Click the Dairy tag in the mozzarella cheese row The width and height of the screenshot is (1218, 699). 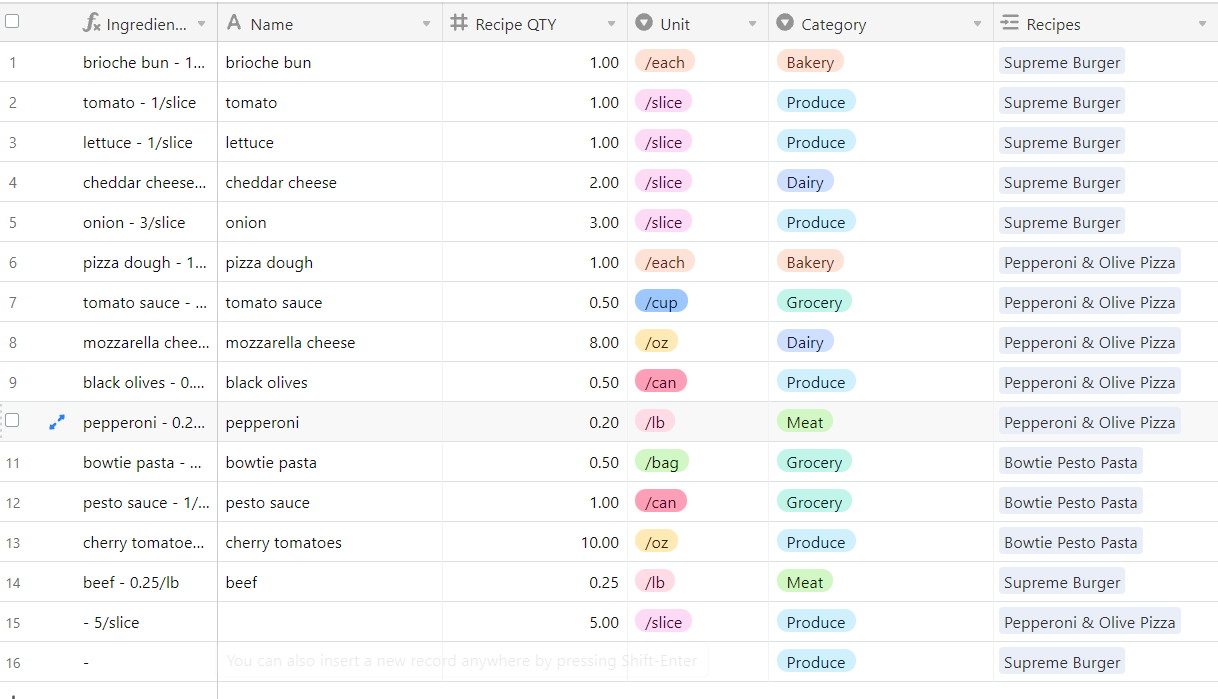coord(805,342)
